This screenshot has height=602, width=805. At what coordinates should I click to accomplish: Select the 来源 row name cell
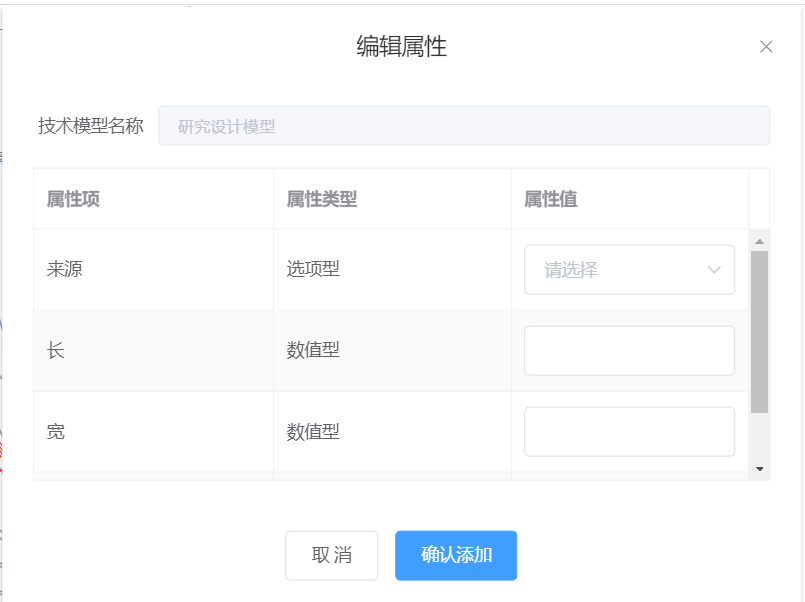point(65,270)
